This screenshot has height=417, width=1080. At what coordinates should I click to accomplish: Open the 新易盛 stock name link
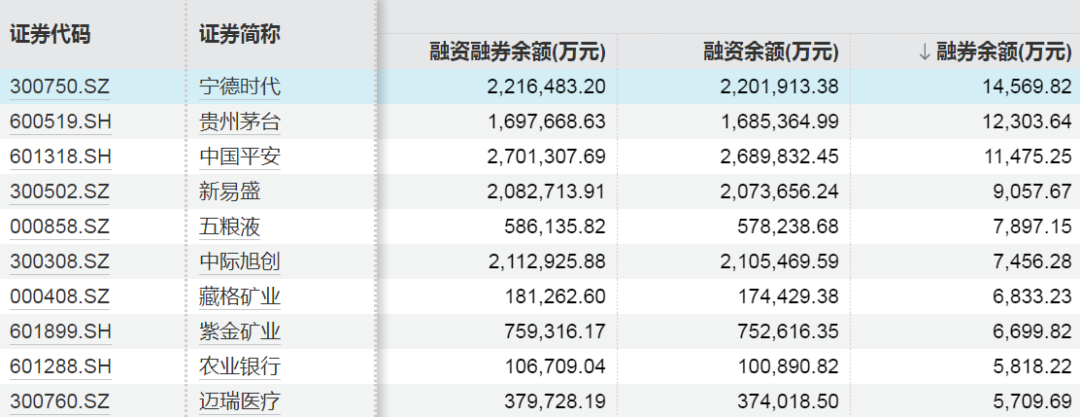coord(230,192)
